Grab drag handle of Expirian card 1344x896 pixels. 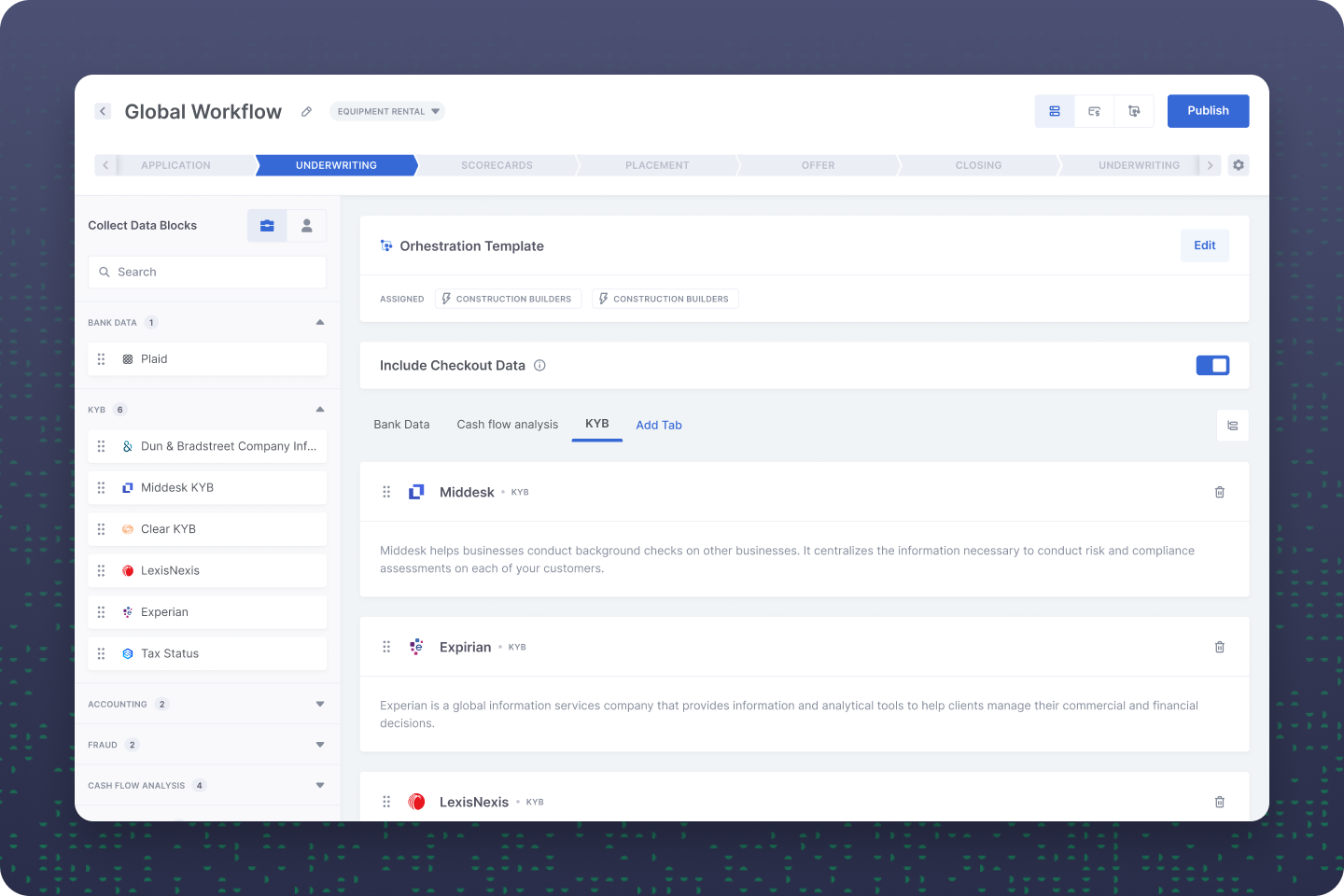pyautogui.click(x=386, y=647)
